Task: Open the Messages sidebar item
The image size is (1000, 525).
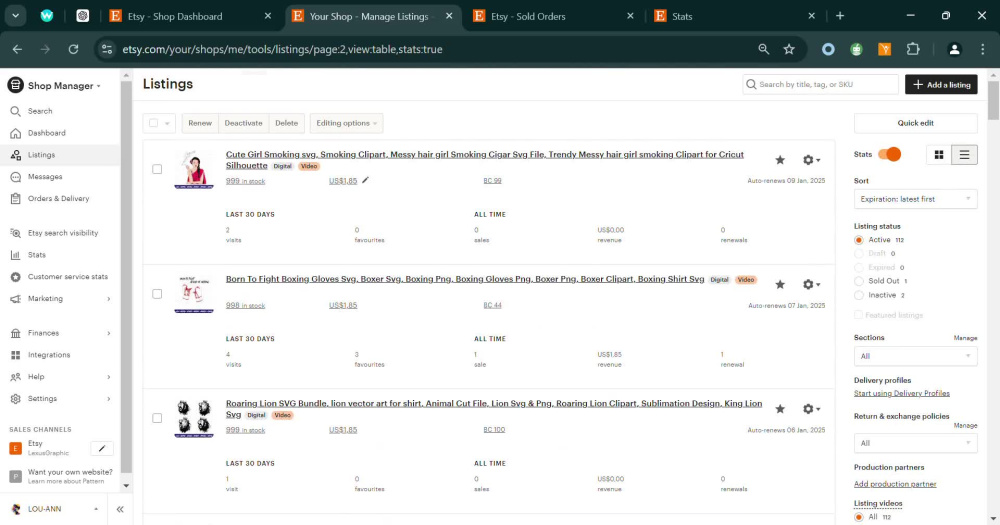Action: tap(45, 177)
